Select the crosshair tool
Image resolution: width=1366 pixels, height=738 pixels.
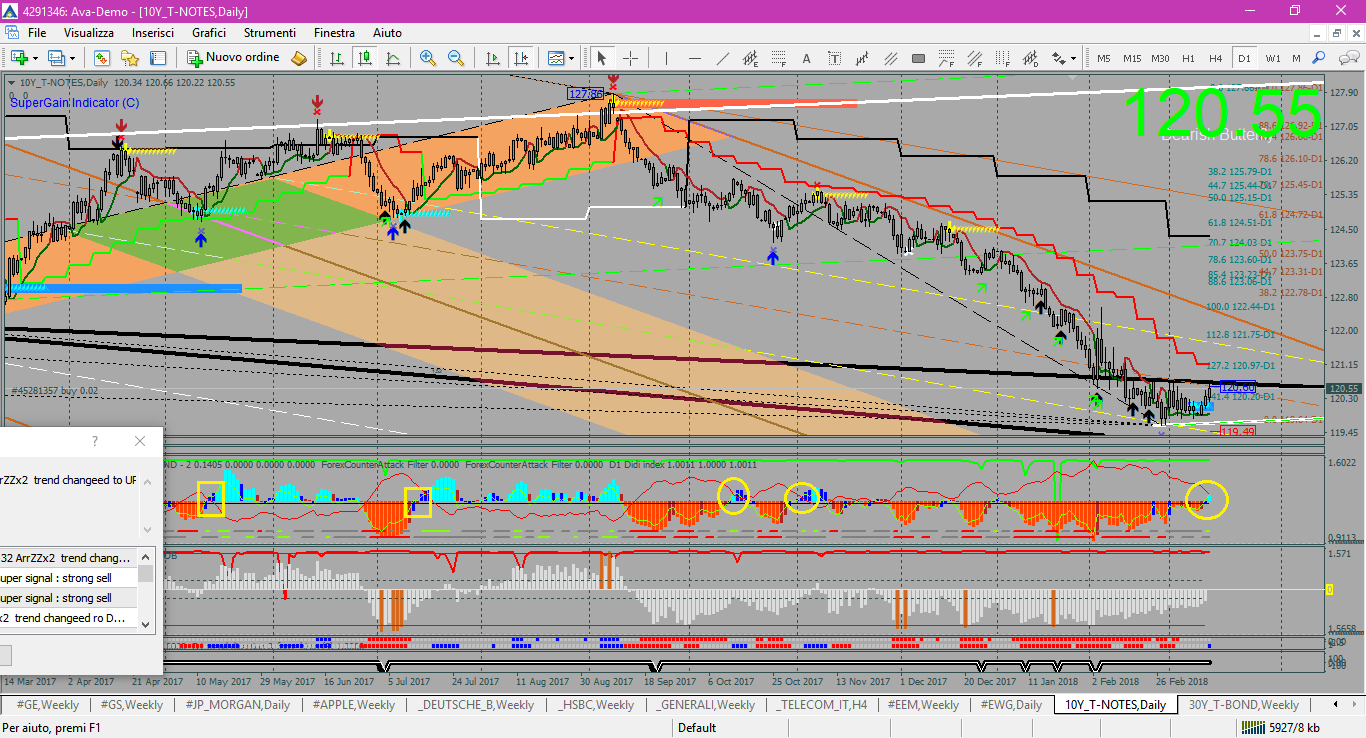tap(631, 58)
